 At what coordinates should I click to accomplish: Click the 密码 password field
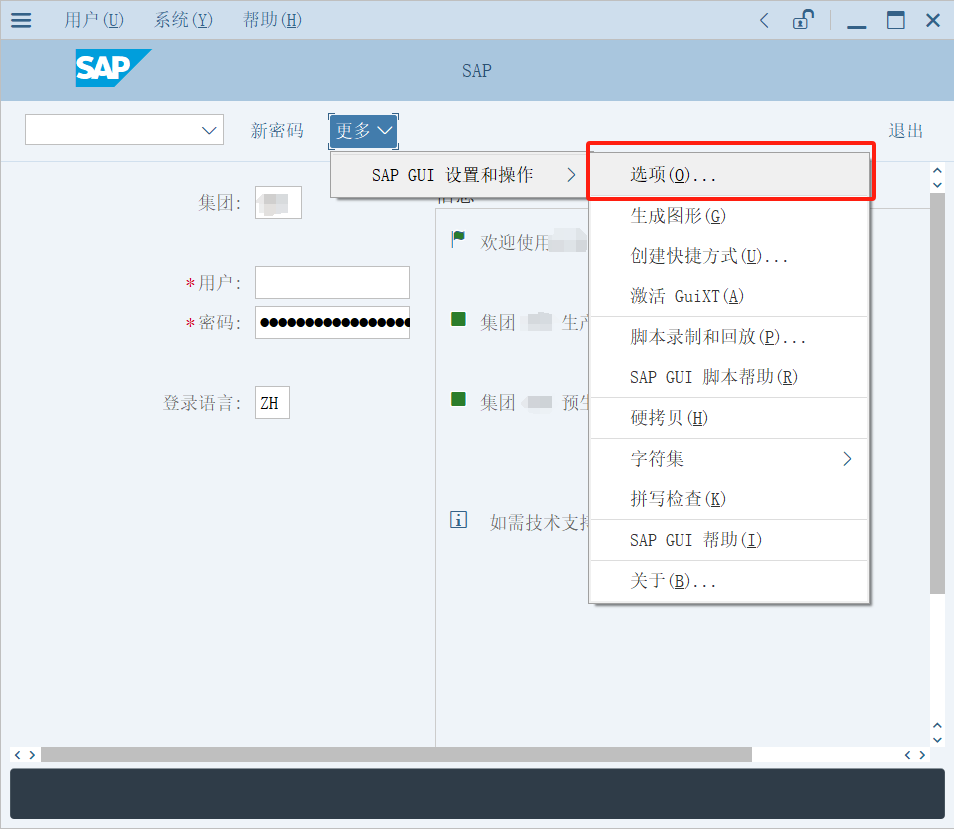pos(332,322)
